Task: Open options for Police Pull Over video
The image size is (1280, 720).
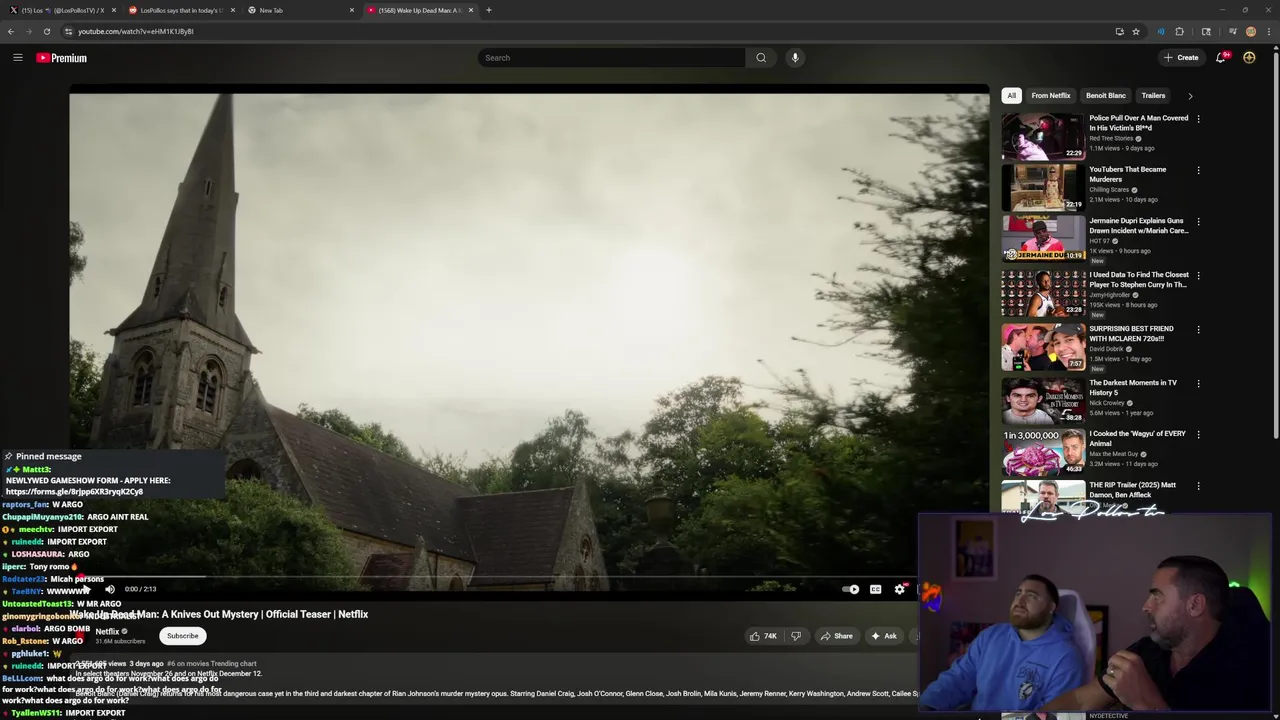Action: (x=1198, y=118)
